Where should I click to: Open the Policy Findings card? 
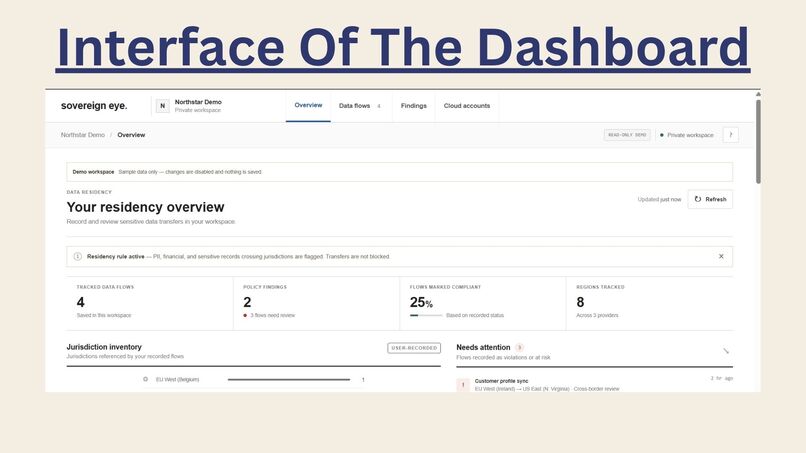point(316,303)
